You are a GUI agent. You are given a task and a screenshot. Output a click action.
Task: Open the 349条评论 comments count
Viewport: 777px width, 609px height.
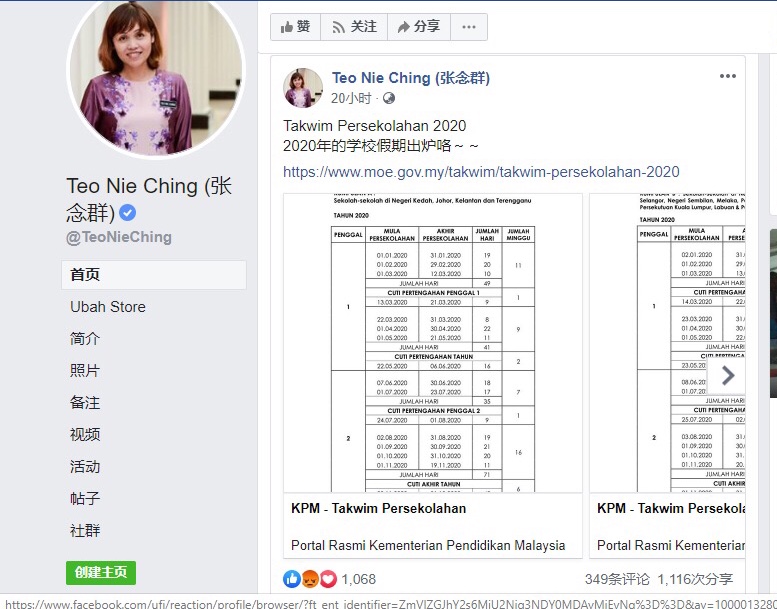617,579
